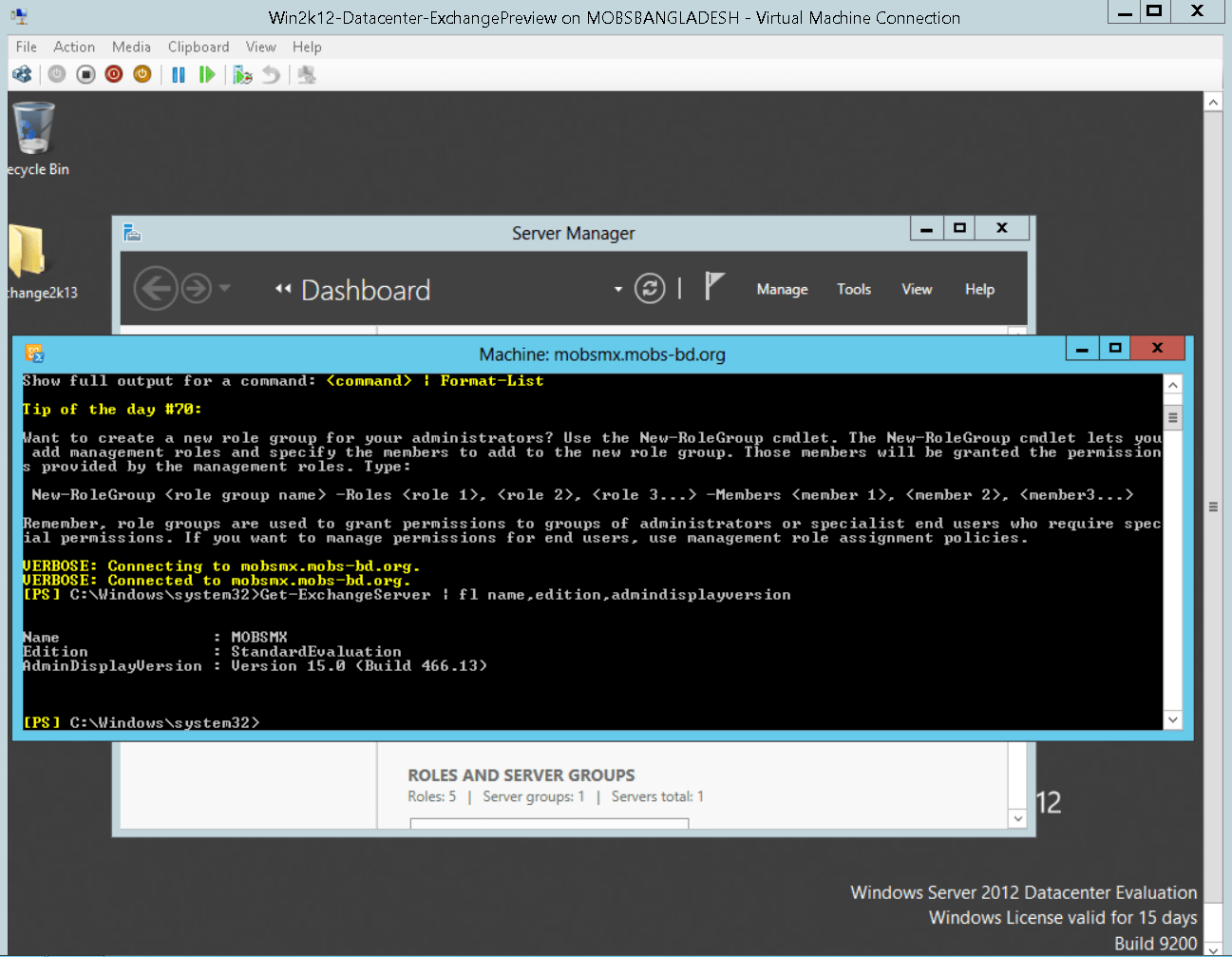Image resolution: width=1232 pixels, height=957 pixels.
Task: Click Server Manager scrollbar down arrow
Action: [1017, 818]
